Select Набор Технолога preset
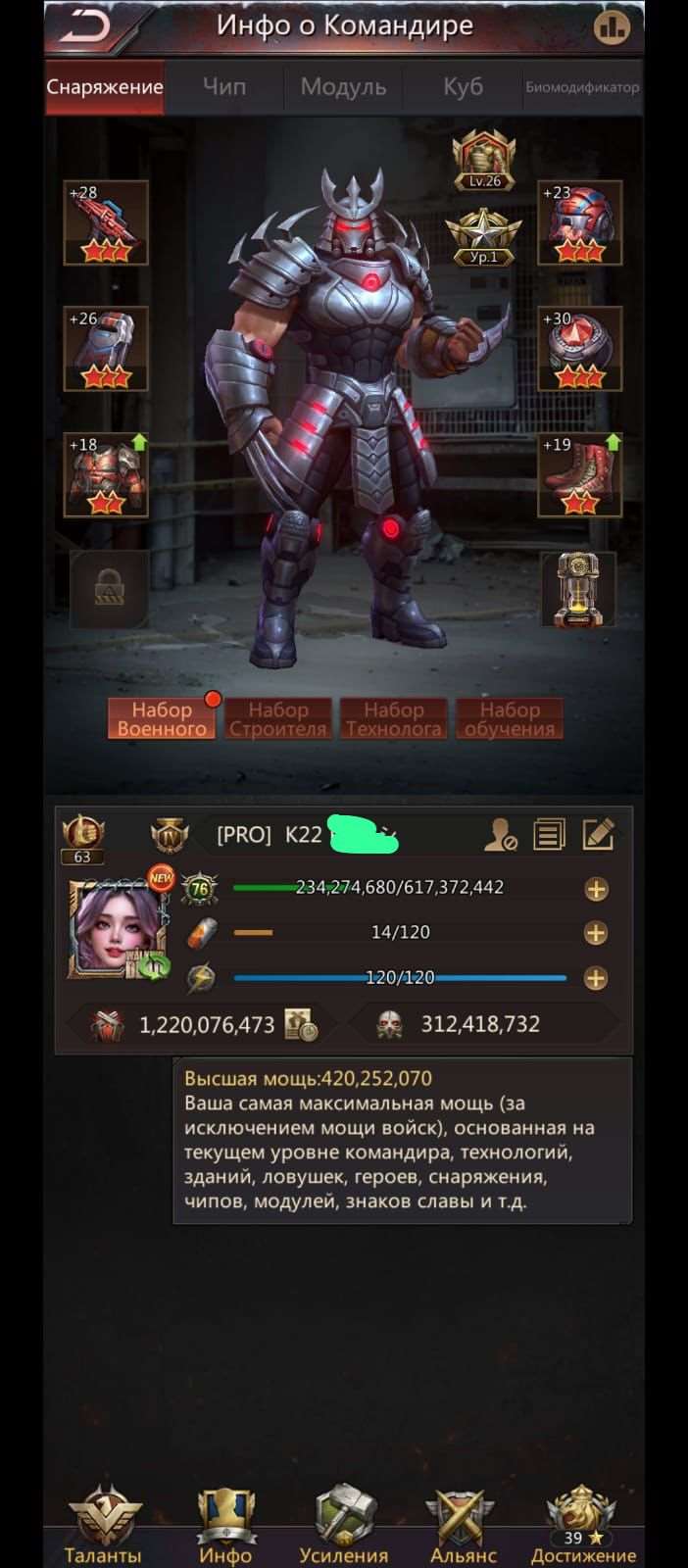 pos(393,718)
